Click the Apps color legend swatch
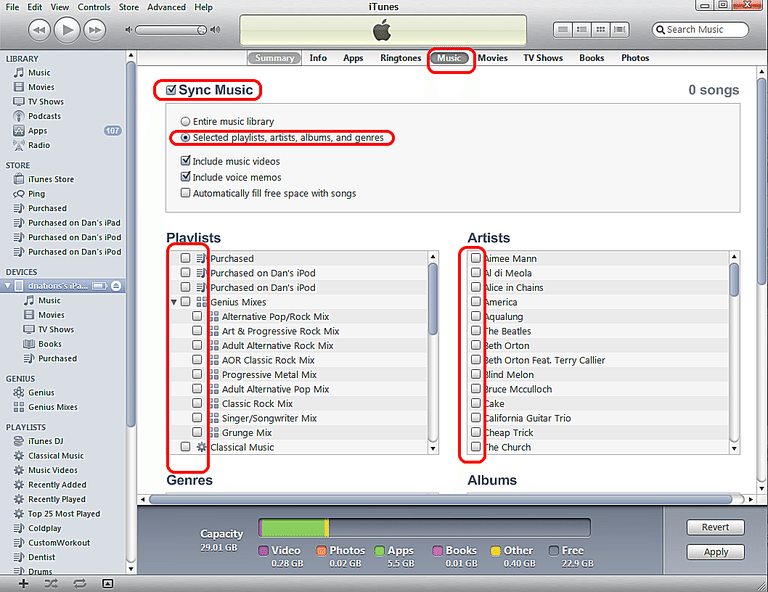768x592 pixels. pyautogui.click(x=379, y=551)
